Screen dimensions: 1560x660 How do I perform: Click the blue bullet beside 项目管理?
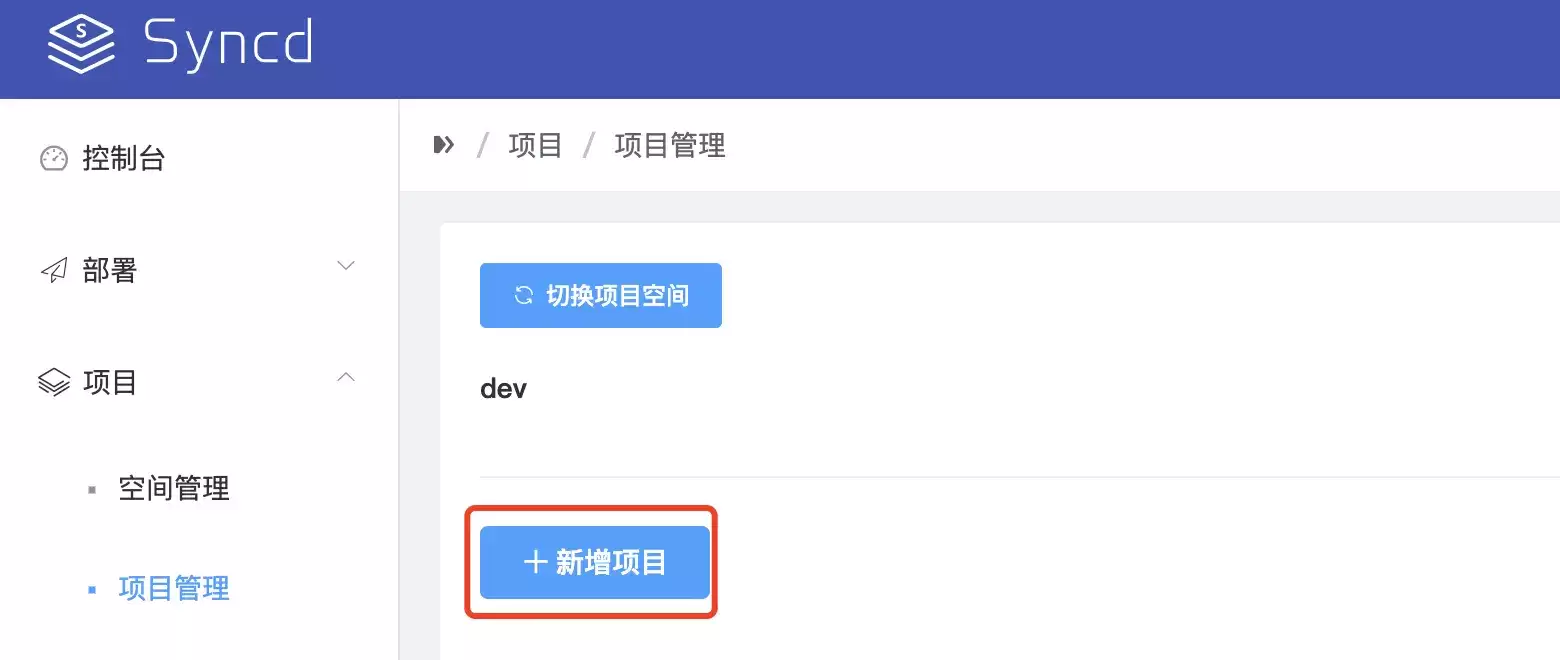(92, 590)
